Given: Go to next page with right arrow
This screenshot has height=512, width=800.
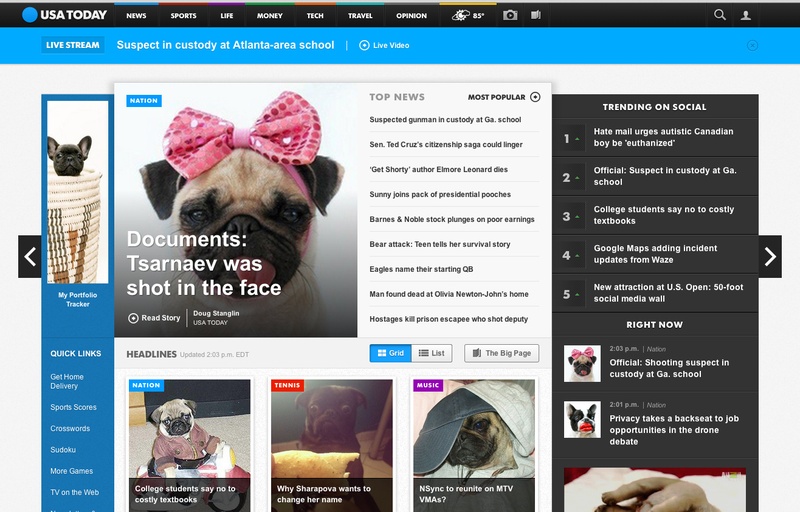Looking at the screenshot, I should point(770,257).
